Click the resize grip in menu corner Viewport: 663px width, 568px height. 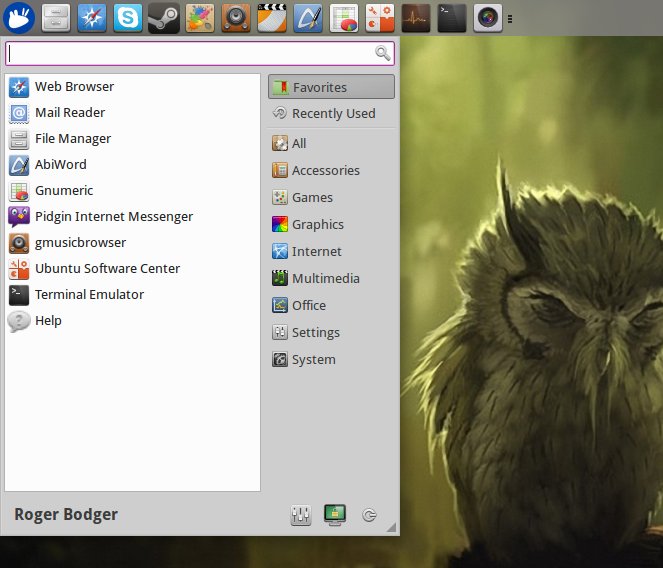[x=391, y=527]
